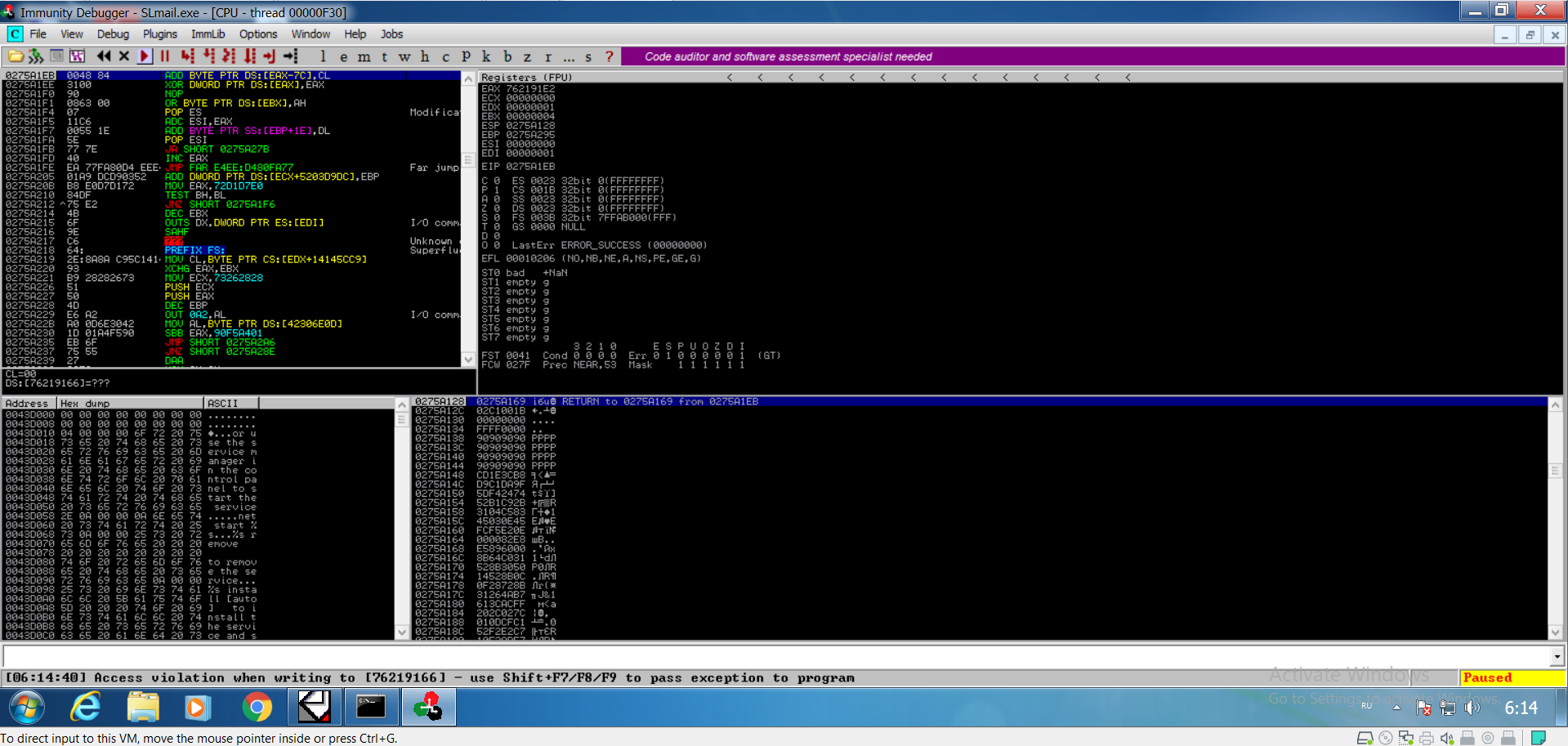
Task: Show the CPU window with the 'c' button
Action: pos(446,56)
